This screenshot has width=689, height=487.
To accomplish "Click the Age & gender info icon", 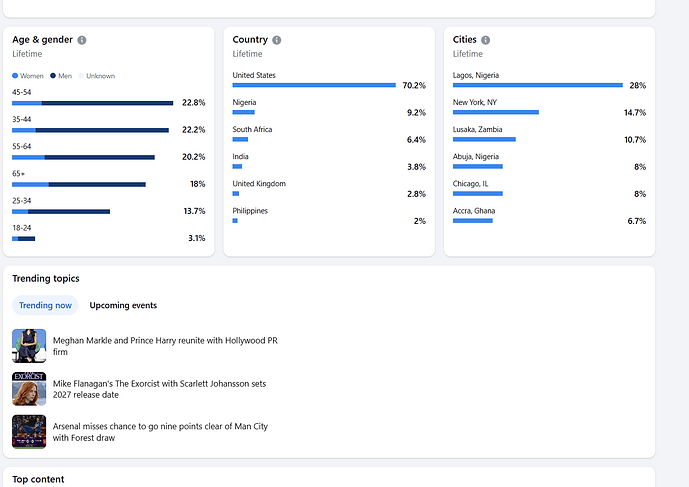I will coord(82,40).
